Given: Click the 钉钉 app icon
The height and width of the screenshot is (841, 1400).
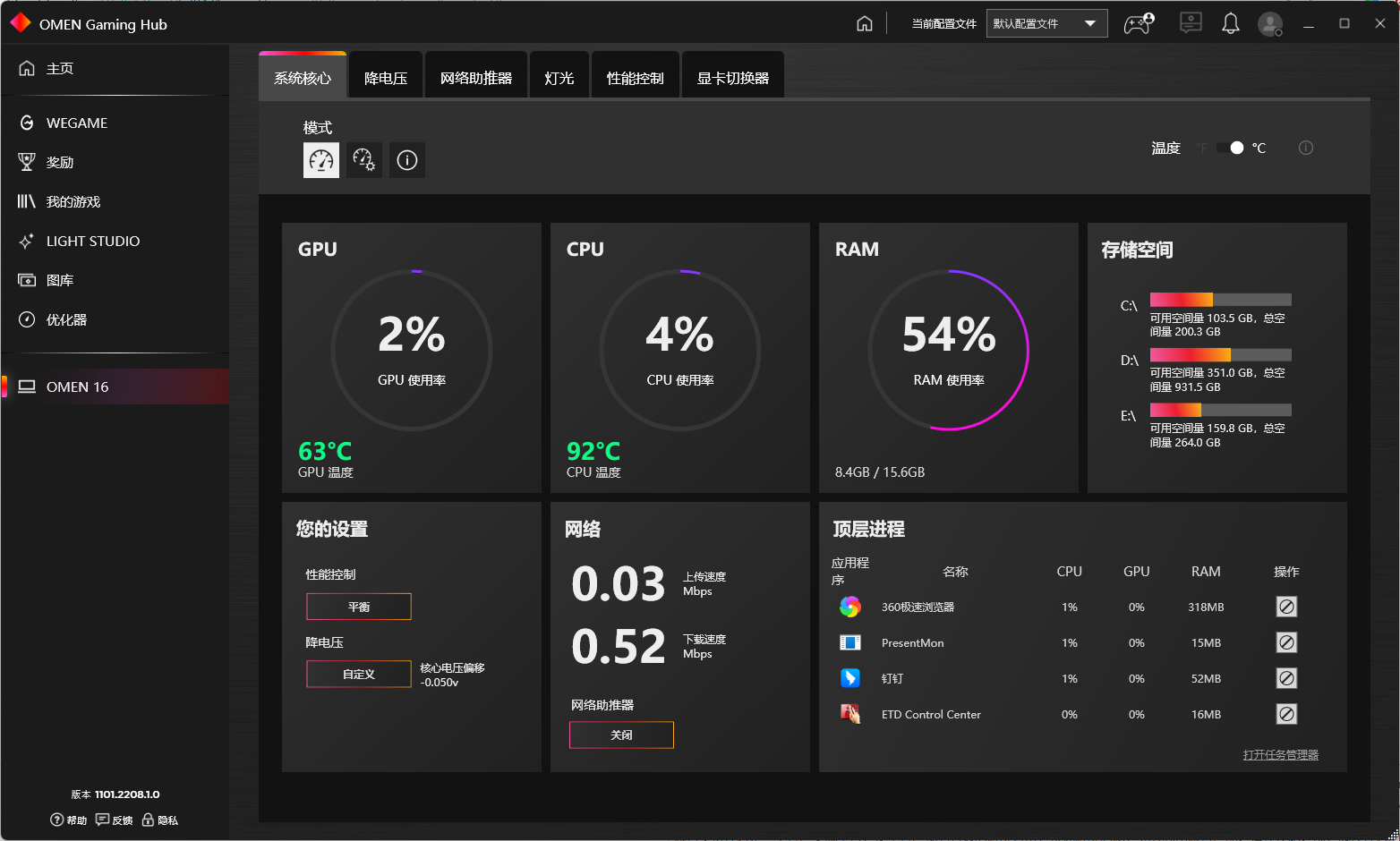Looking at the screenshot, I should point(850,678).
